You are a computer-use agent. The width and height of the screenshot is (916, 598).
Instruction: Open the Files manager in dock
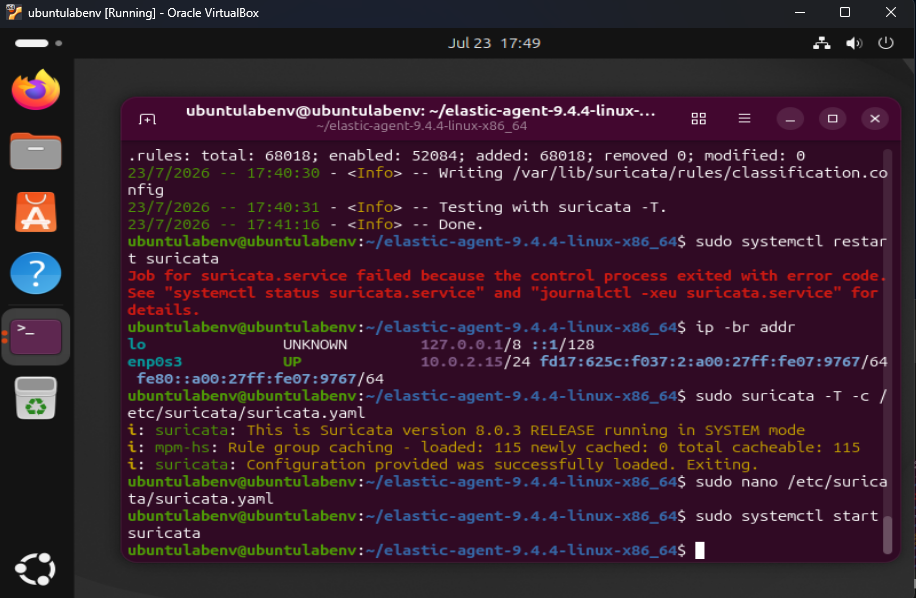[36, 151]
